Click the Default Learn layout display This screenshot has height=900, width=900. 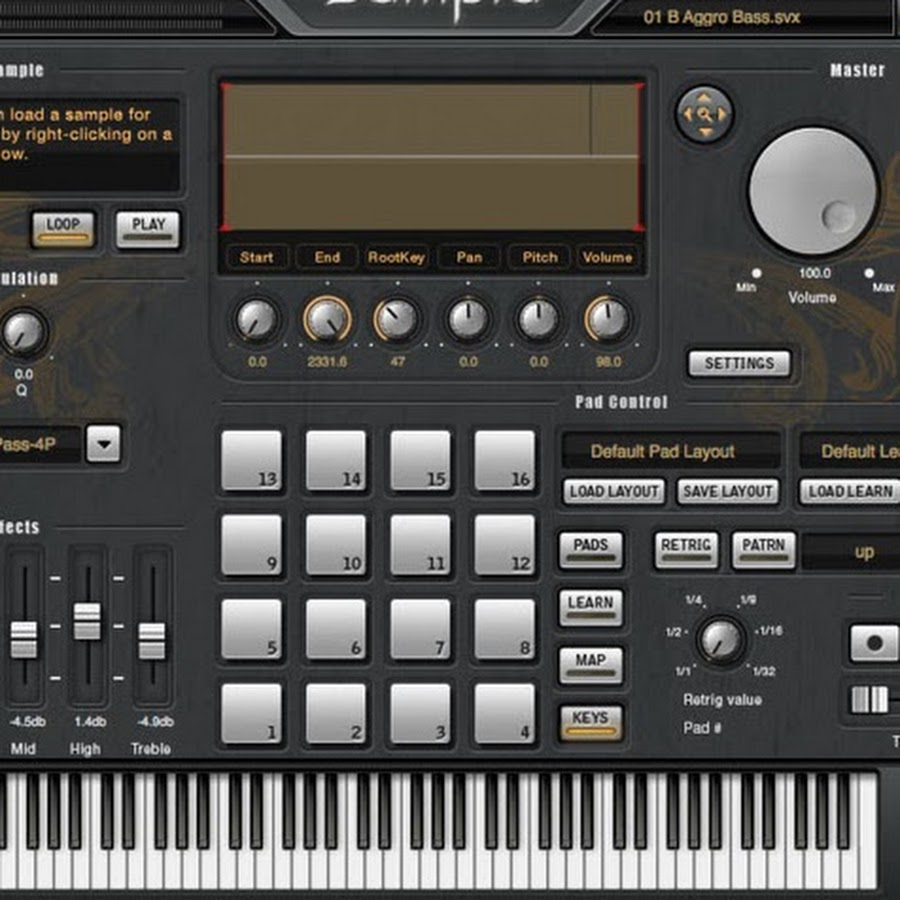850,451
